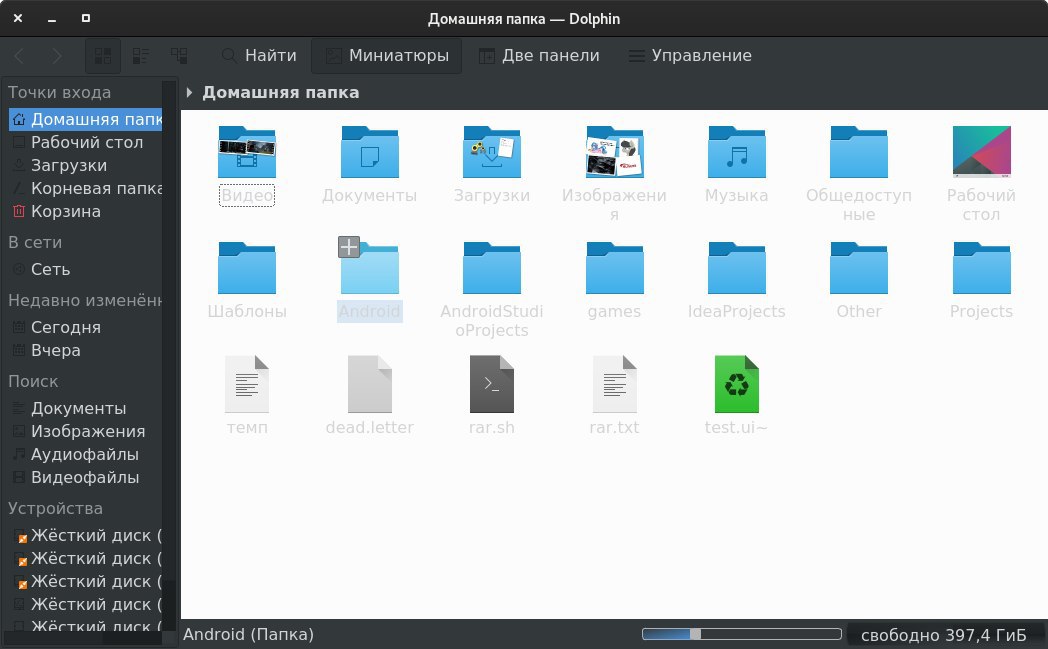
Task: Select the Общедоступные folder icon
Action: (859, 152)
